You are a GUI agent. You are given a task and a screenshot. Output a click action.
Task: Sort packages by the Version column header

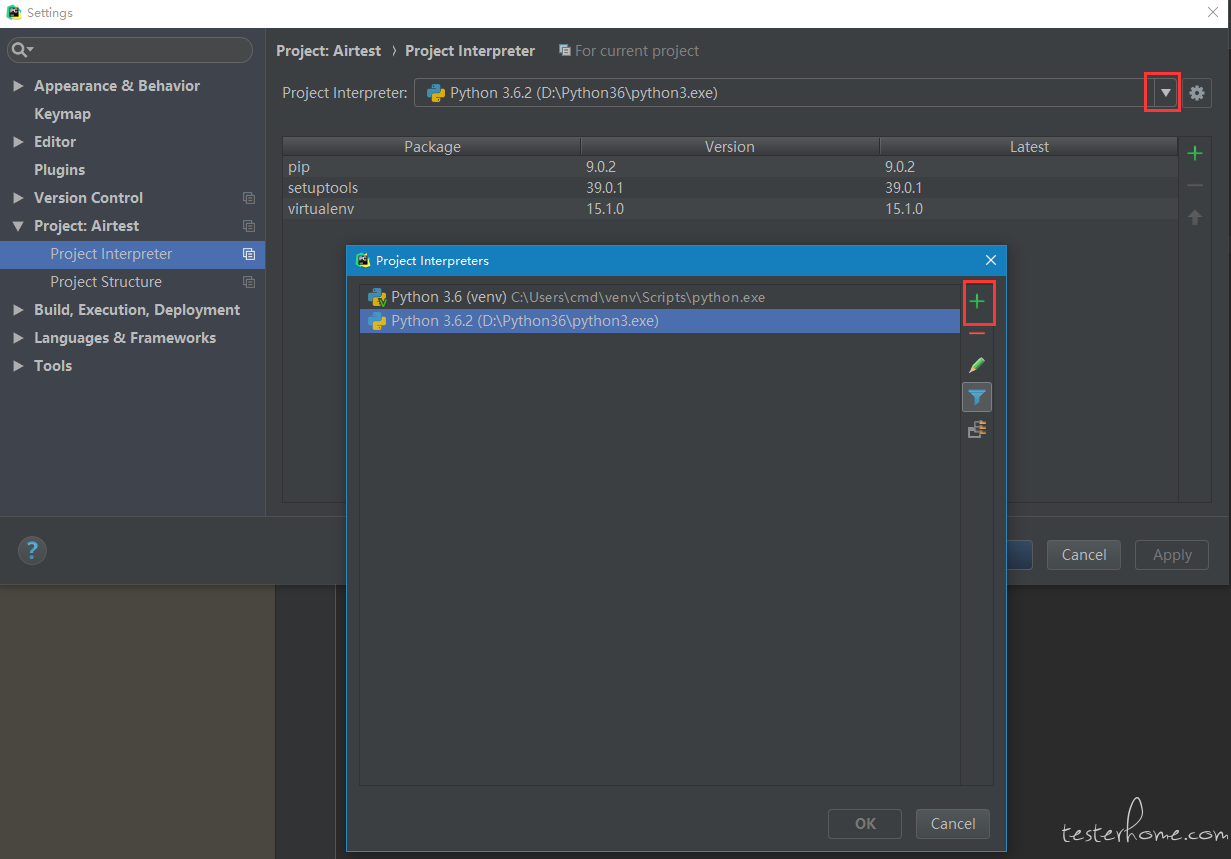click(729, 147)
